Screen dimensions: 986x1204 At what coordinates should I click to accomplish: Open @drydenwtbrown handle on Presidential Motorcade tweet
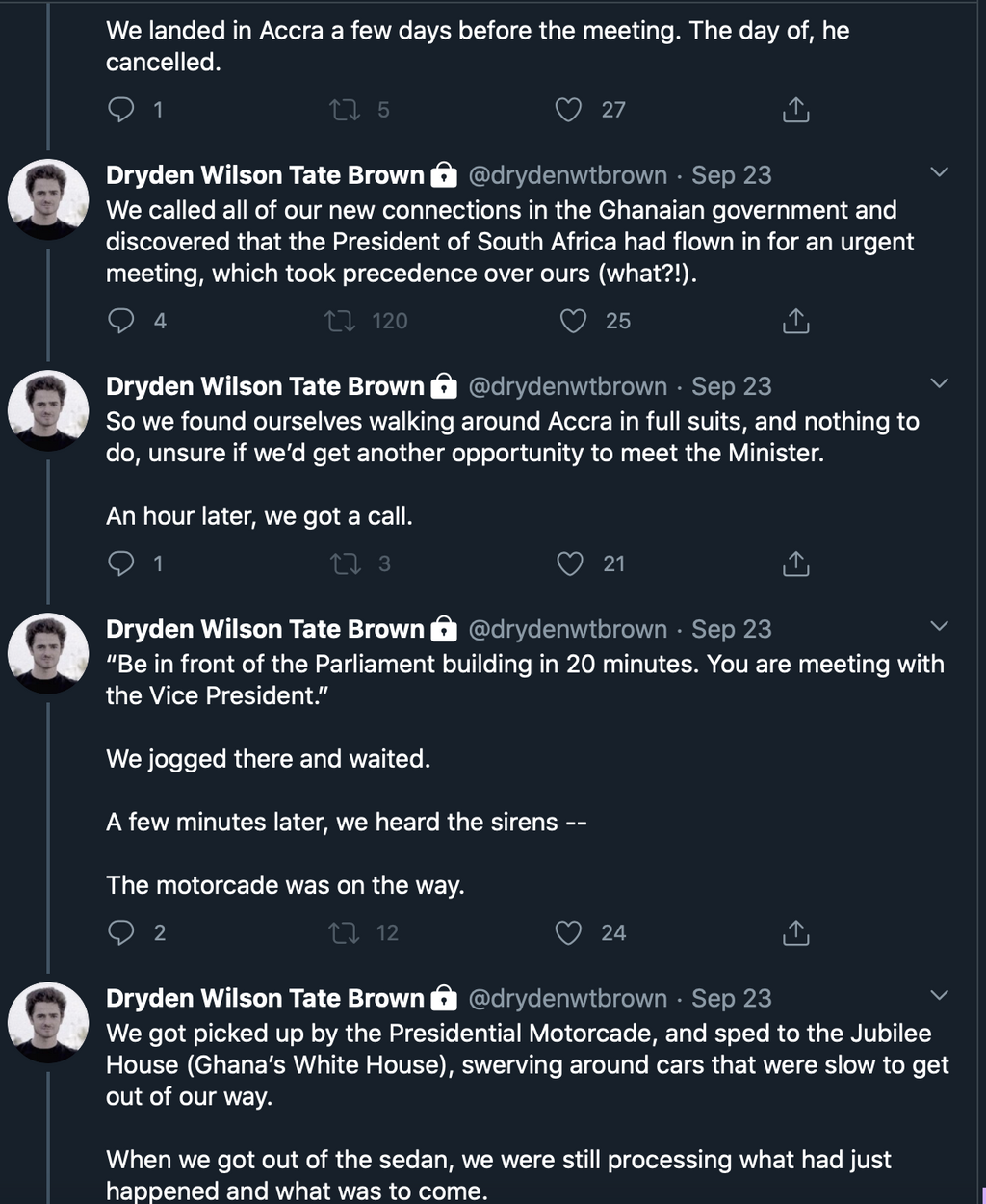coord(567,998)
